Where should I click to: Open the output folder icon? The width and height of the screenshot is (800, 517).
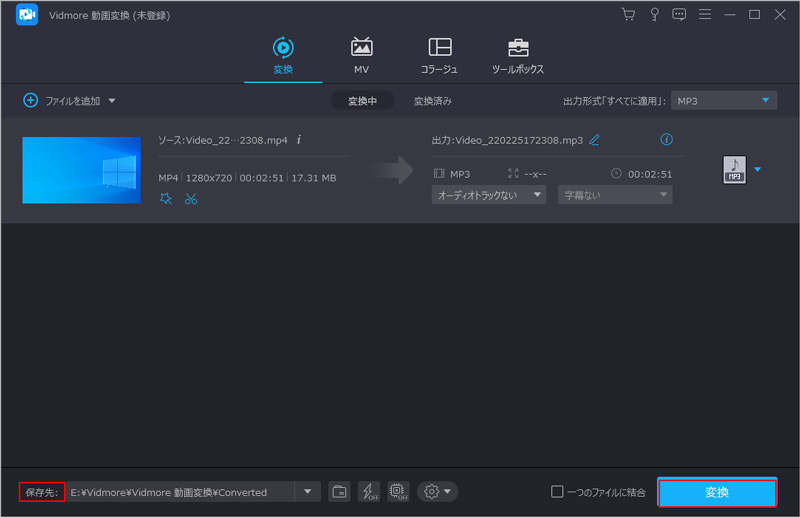[x=339, y=492]
